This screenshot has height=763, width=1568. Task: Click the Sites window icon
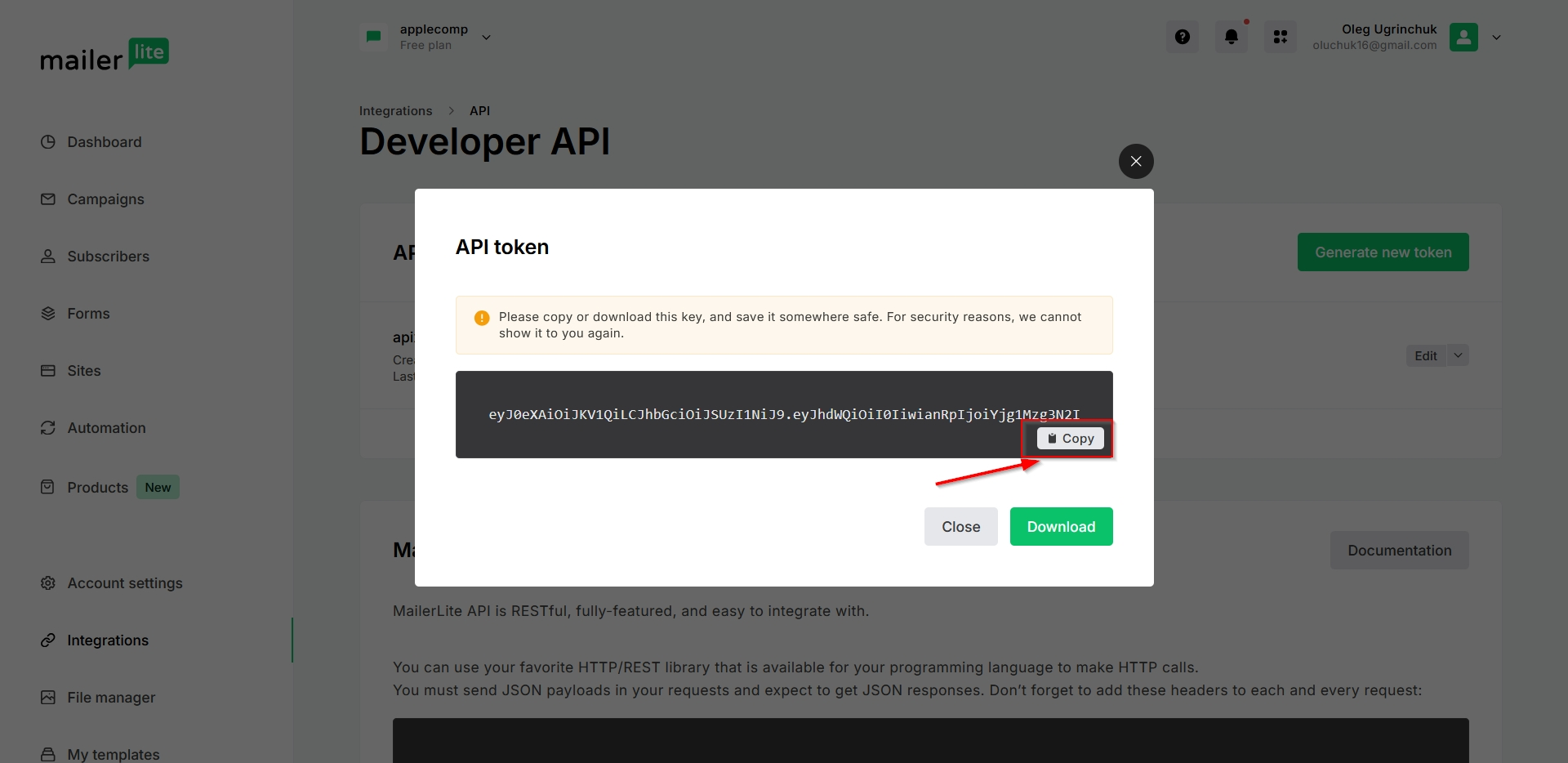point(48,370)
